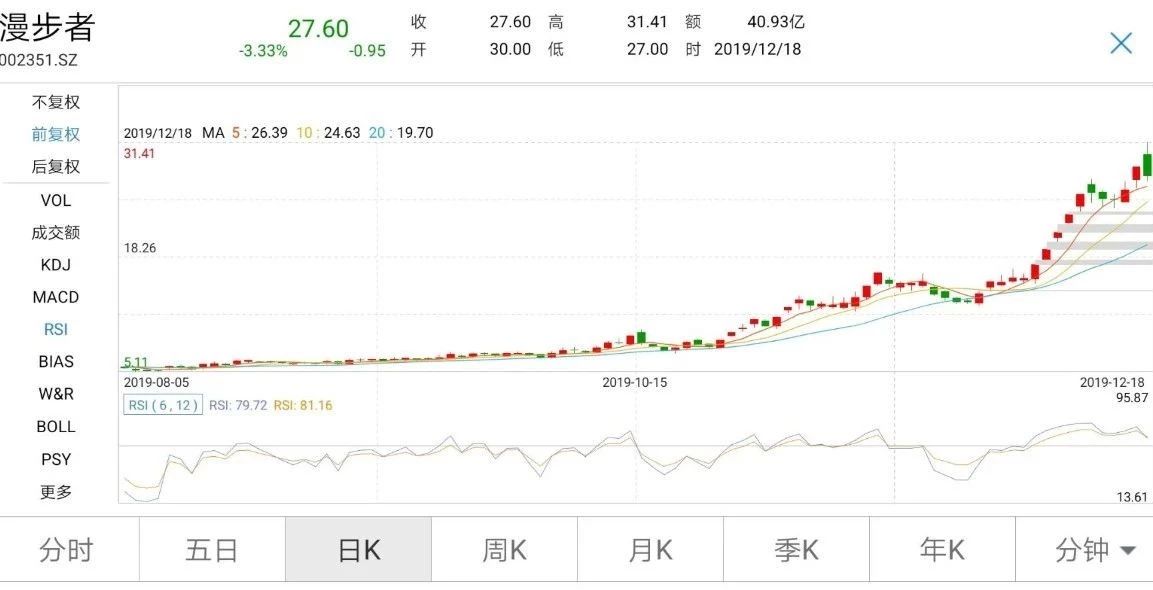Click the 2019-10-15 date axis label

pyautogui.click(x=635, y=383)
